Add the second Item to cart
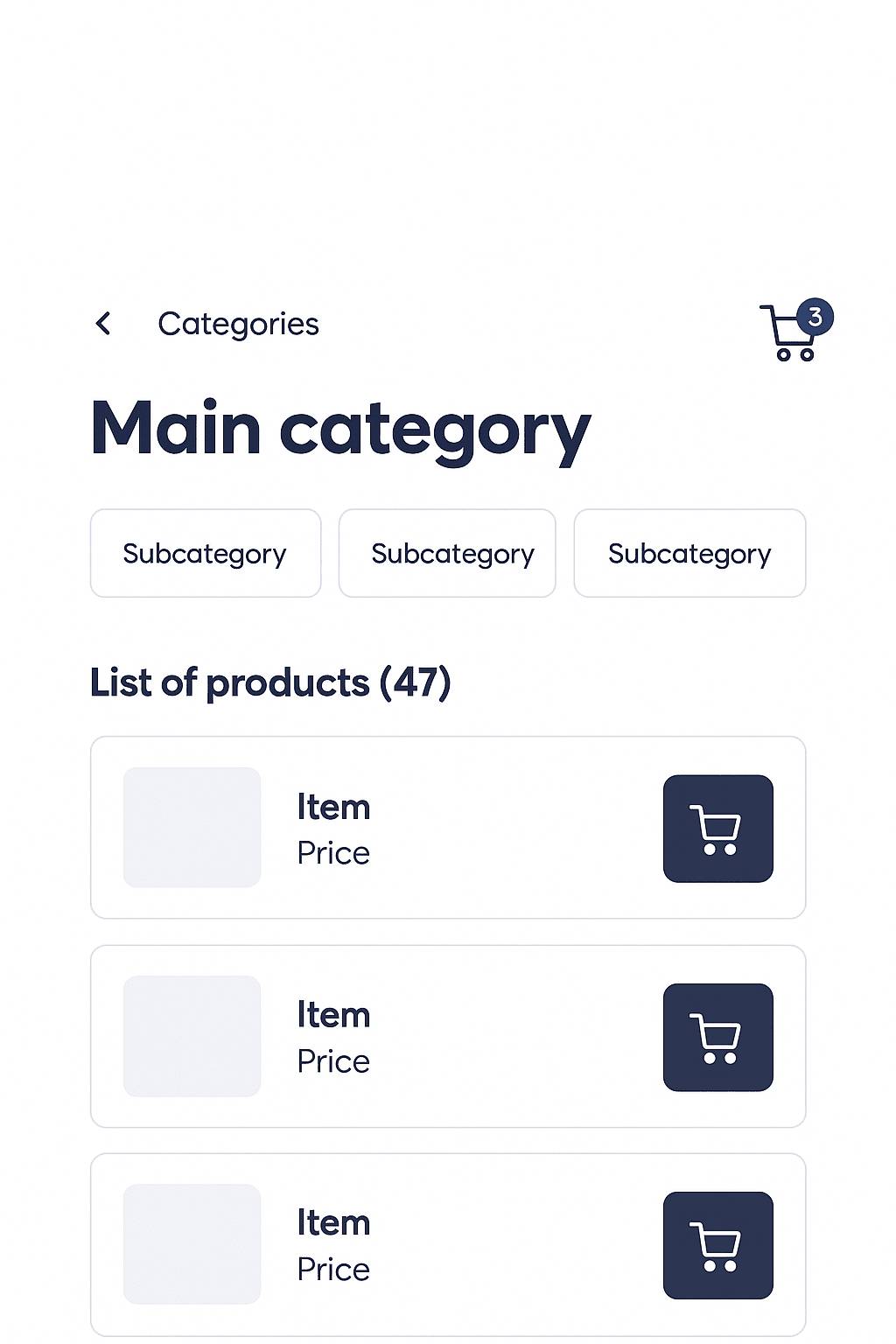The image size is (896, 1344). [x=717, y=1036]
